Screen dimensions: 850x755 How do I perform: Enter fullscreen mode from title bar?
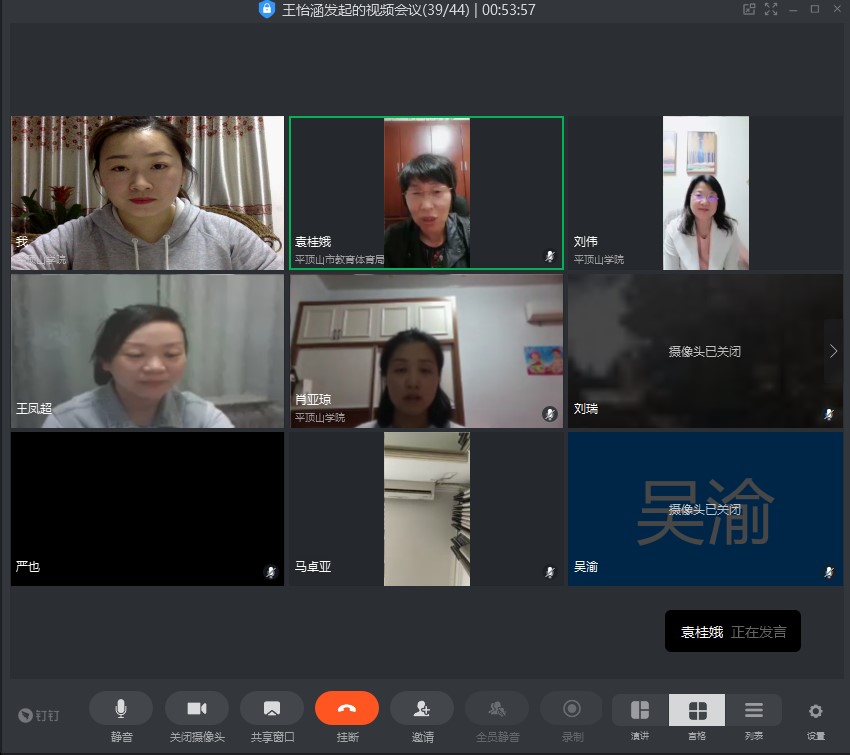771,9
